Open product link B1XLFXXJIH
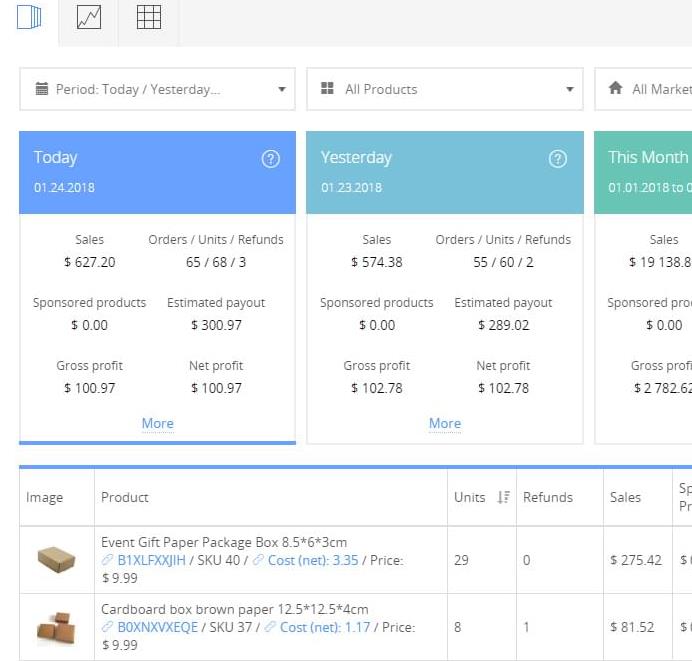Viewport: 692px width, 661px height. 151,561
